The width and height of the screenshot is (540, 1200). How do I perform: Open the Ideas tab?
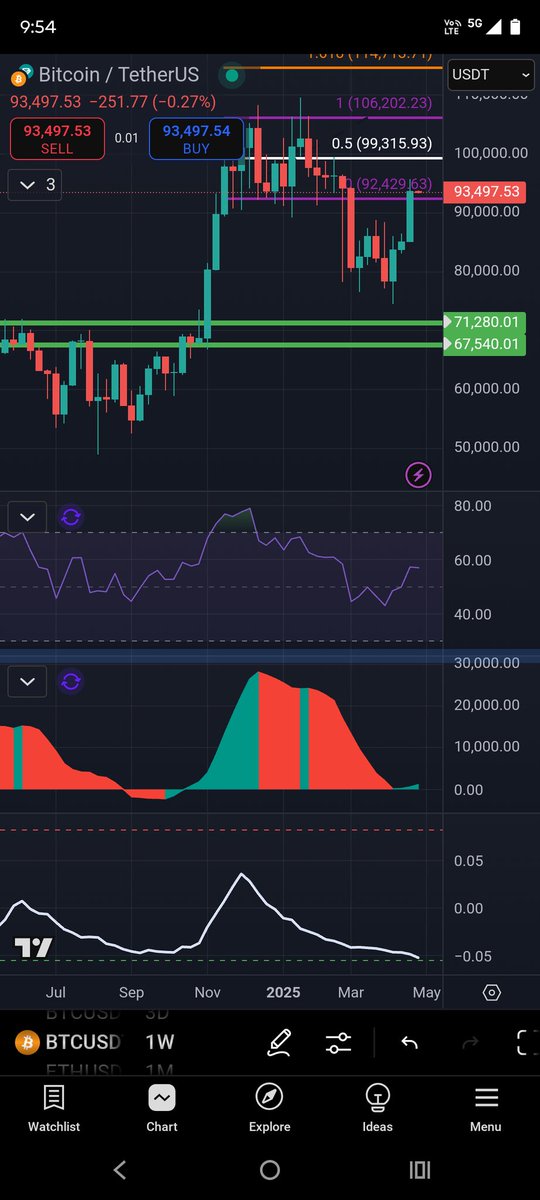tap(378, 1108)
